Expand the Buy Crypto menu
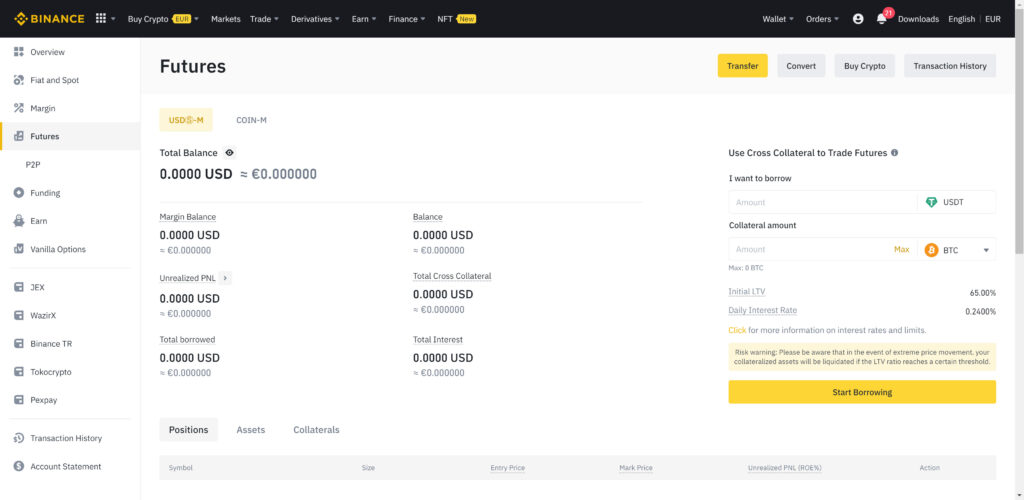The image size is (1024, 500). 163,19
